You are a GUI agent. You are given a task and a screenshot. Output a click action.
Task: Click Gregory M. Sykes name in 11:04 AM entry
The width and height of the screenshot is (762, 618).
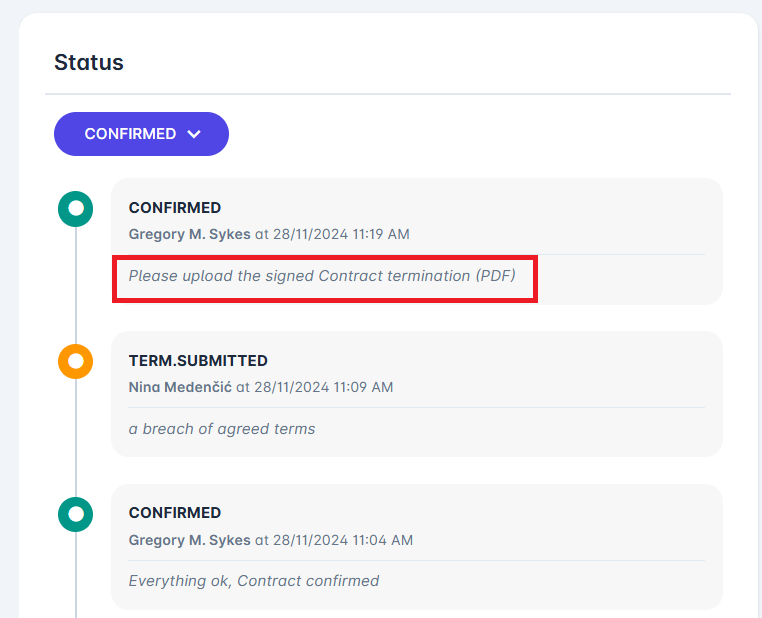189,539
